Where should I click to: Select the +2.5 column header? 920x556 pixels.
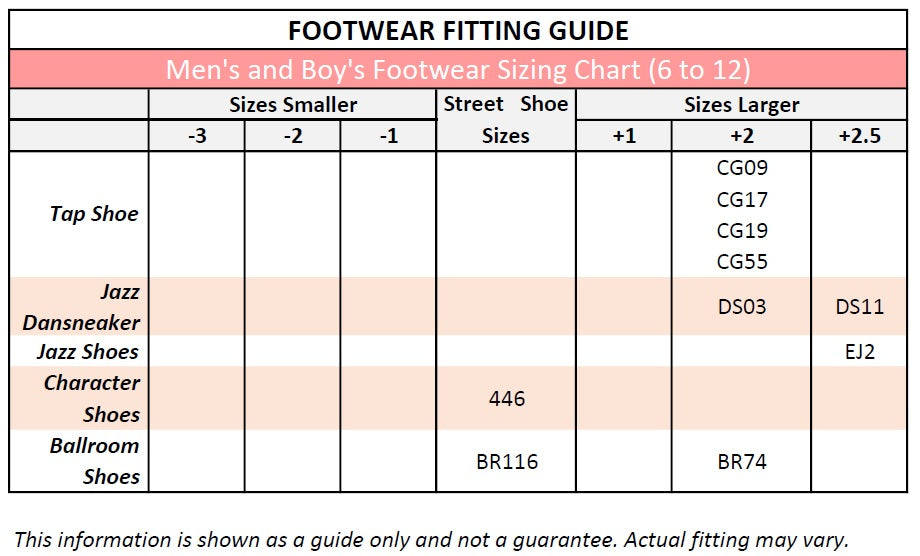pyautogui.click(x=860, y=136)
